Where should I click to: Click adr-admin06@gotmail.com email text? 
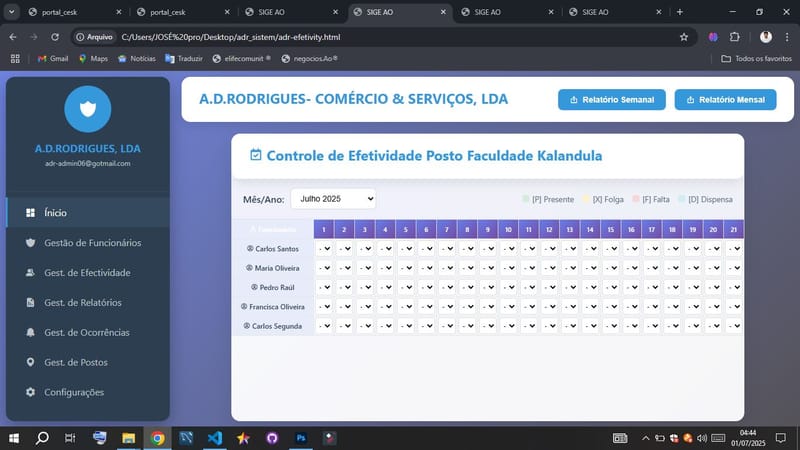(x=88, y=163)
